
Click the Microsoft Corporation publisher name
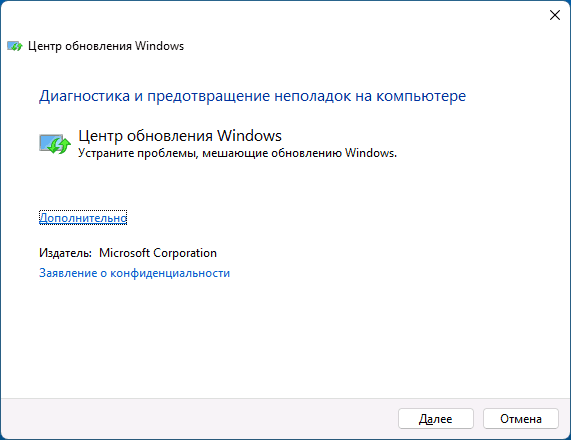[x=158, y=253]
